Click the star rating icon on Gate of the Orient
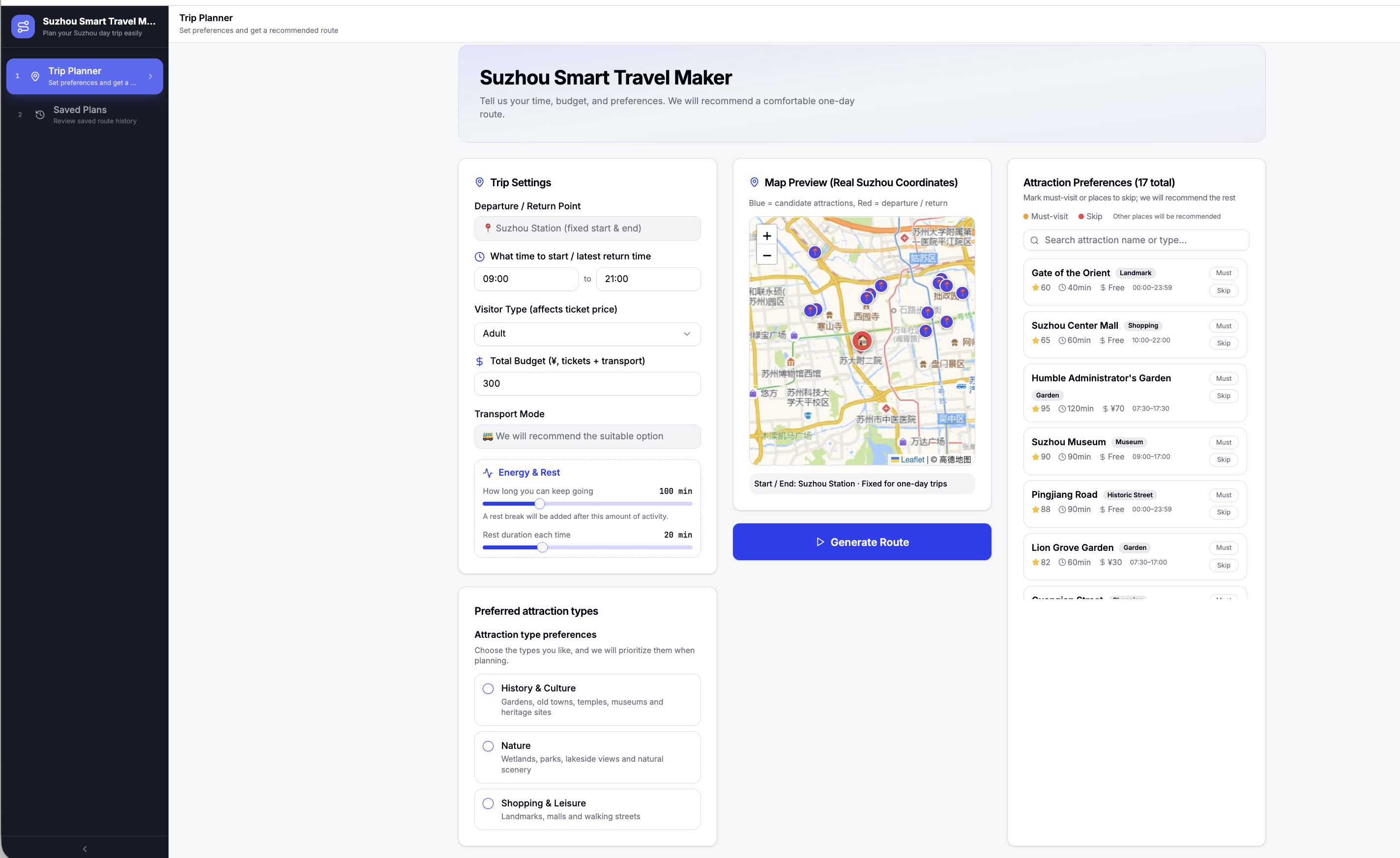 click(x=1035, y=288)
